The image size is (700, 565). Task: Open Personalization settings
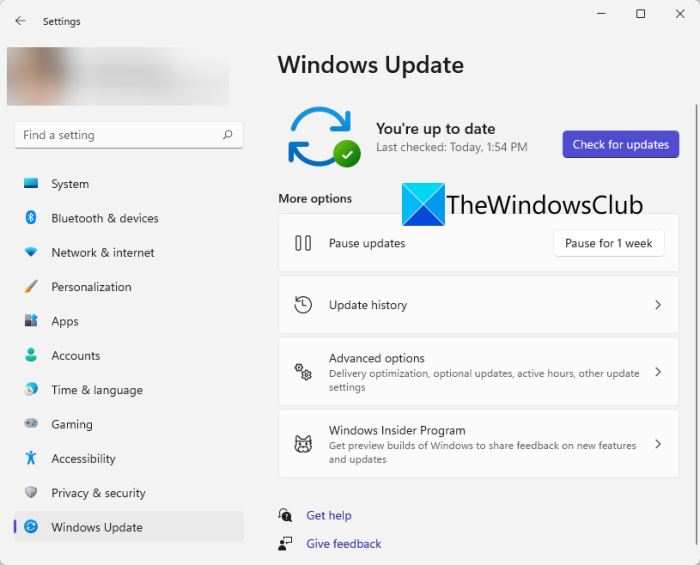129,287
